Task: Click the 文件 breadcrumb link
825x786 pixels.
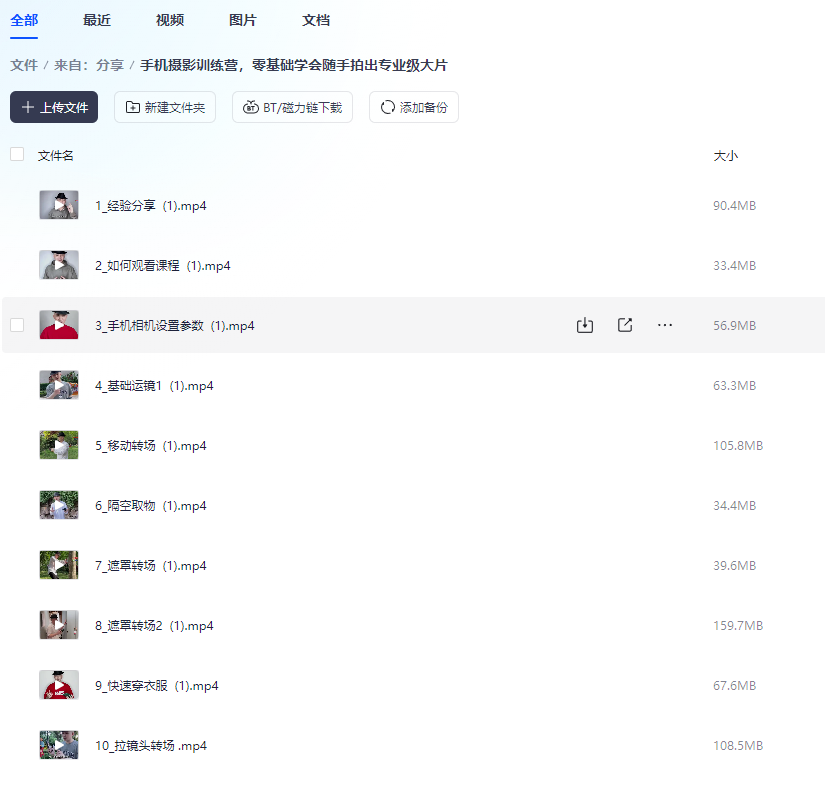Action: pyautogui.click(x=24, y=65)
